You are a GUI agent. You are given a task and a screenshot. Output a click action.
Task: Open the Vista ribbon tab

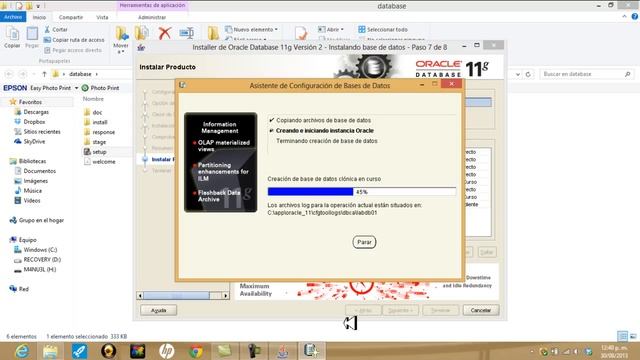click(x=102, y=17)
